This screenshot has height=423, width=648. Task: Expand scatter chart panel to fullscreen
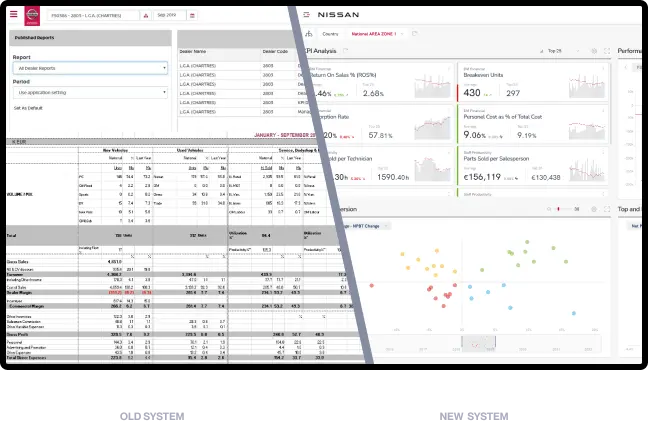click(607, 209)
